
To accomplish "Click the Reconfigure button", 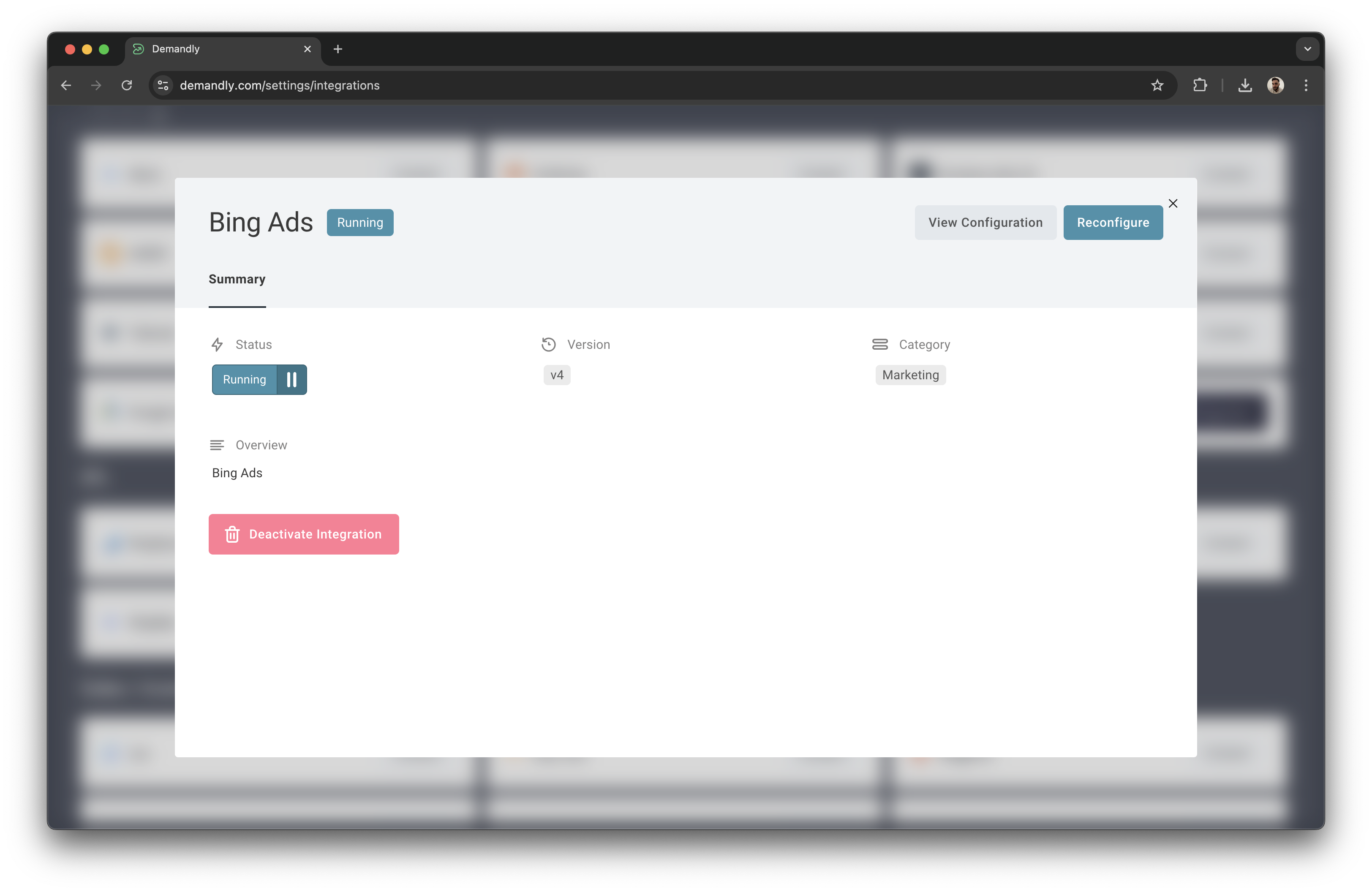I will coord(1113,223).
